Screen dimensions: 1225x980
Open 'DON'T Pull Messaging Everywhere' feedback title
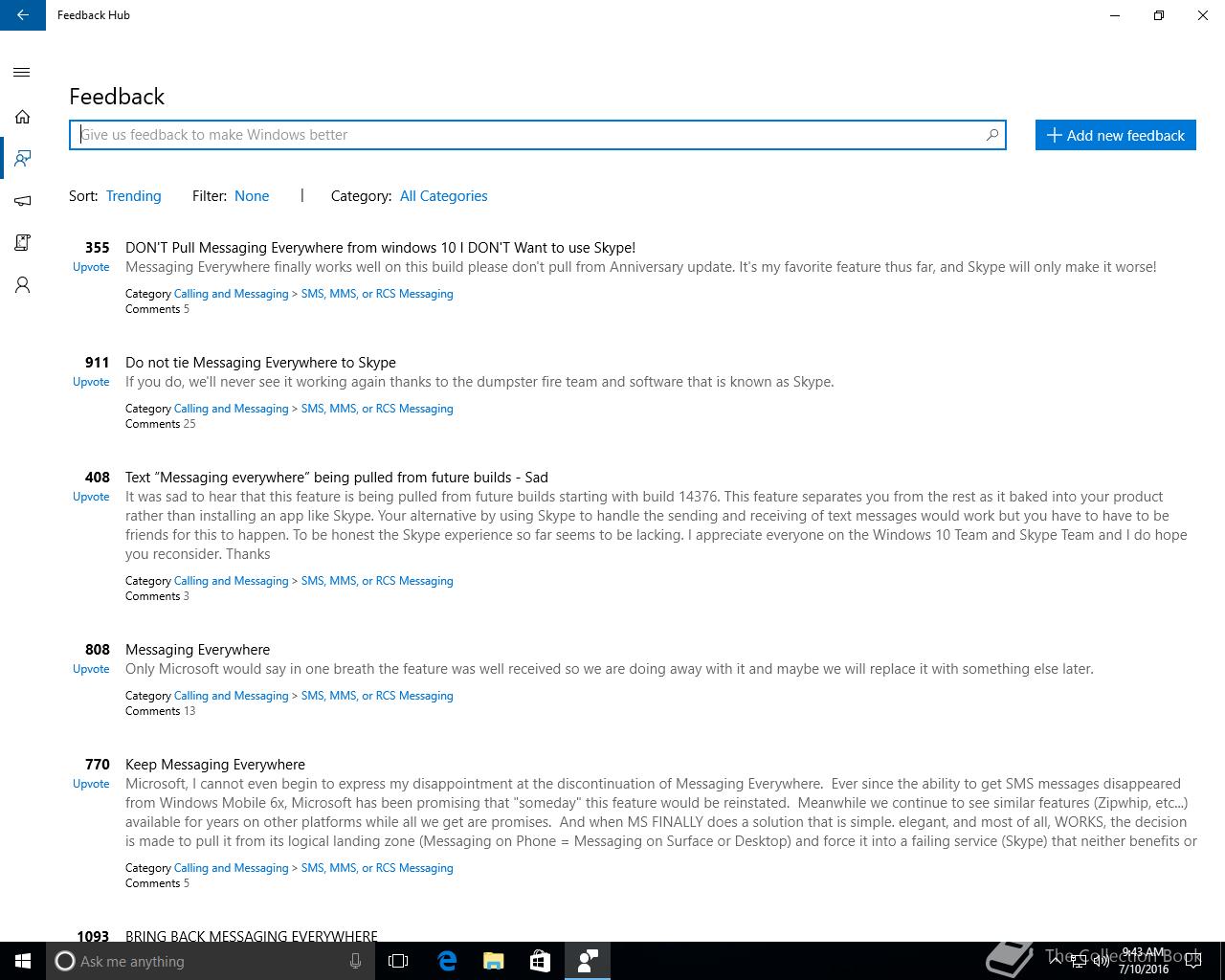click(380, 247)
